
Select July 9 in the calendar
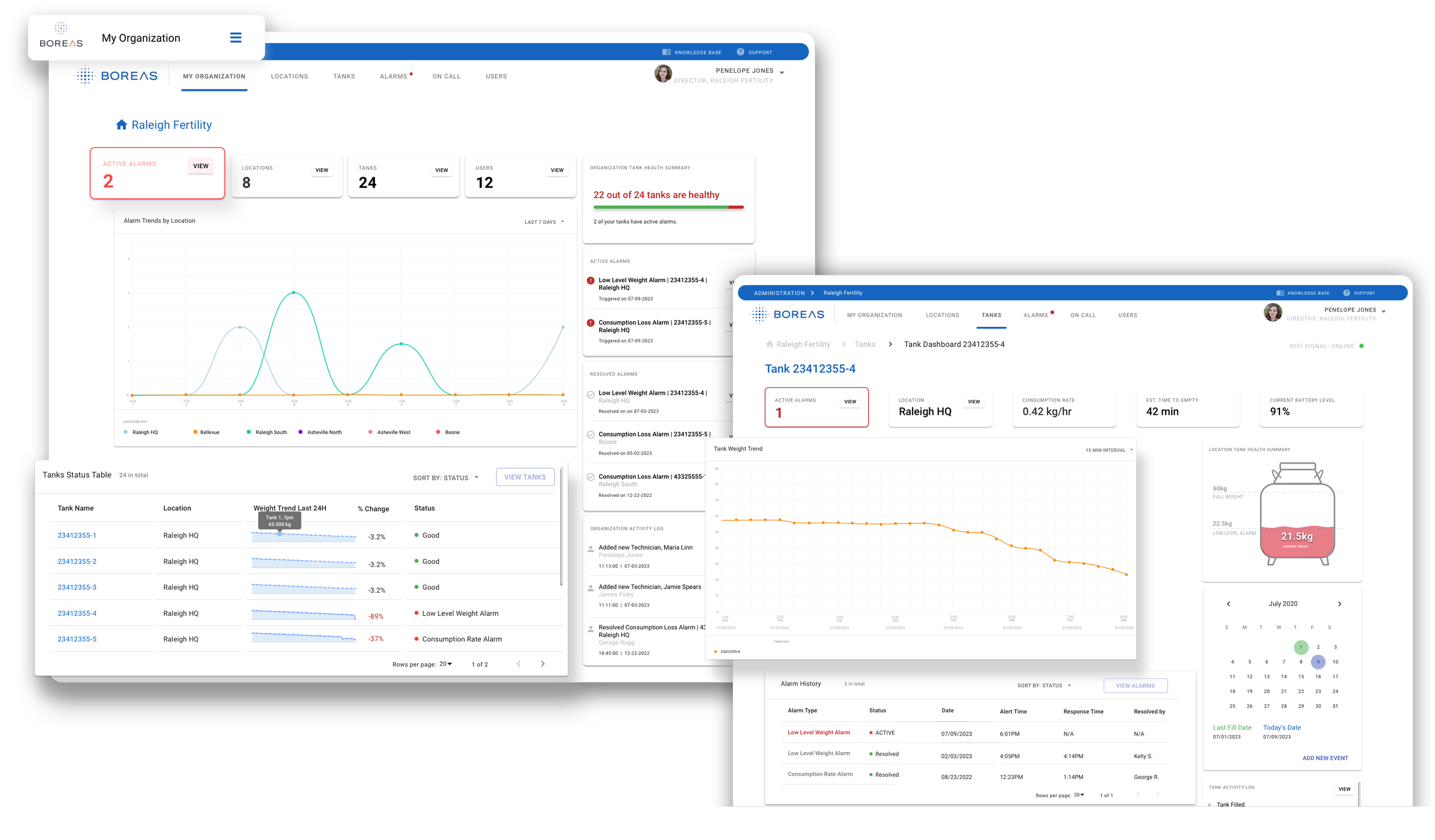(1318, 662)
